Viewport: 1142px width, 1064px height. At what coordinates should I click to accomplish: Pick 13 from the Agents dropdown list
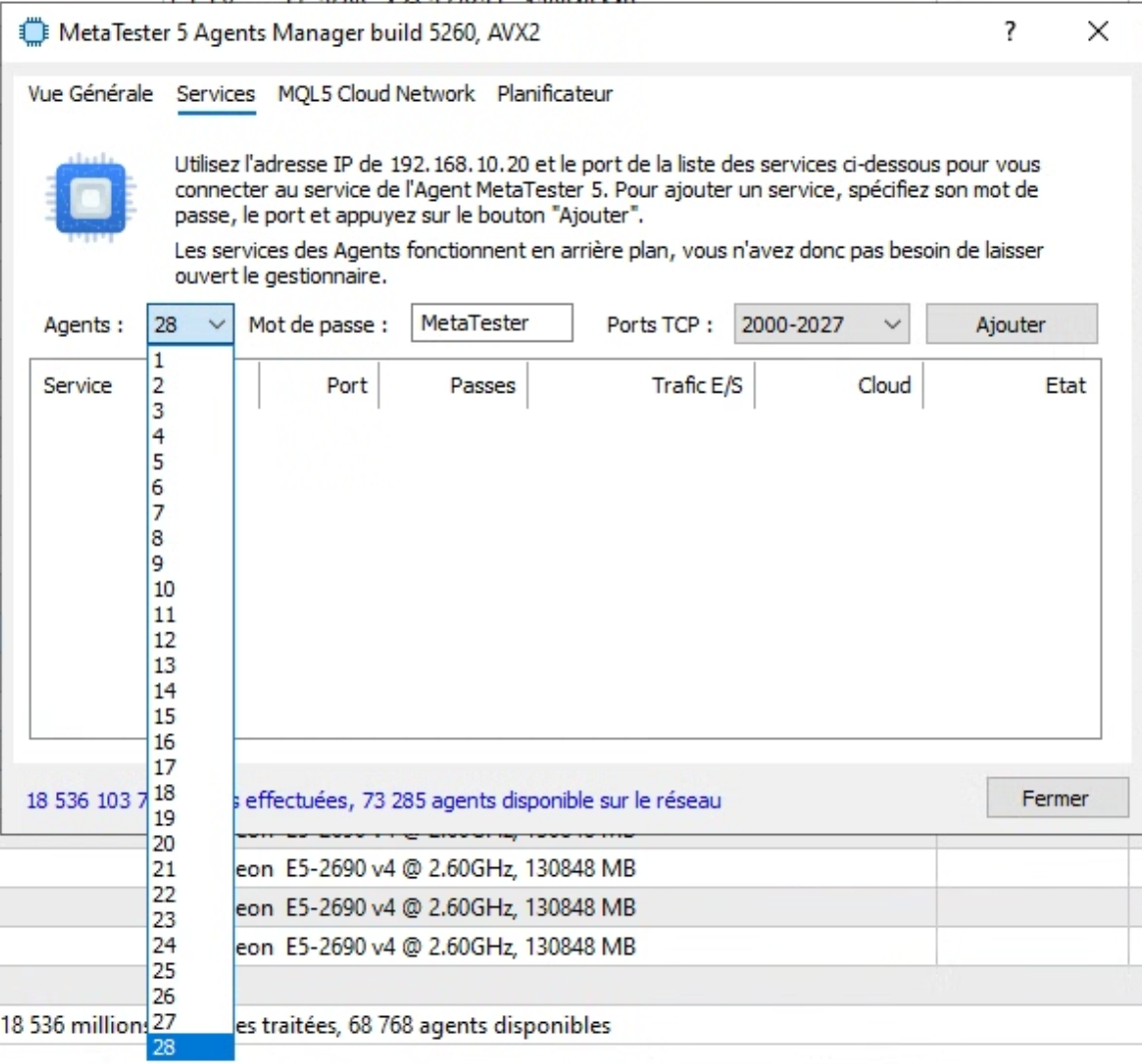pyautogui.click(x=190, y=665)
